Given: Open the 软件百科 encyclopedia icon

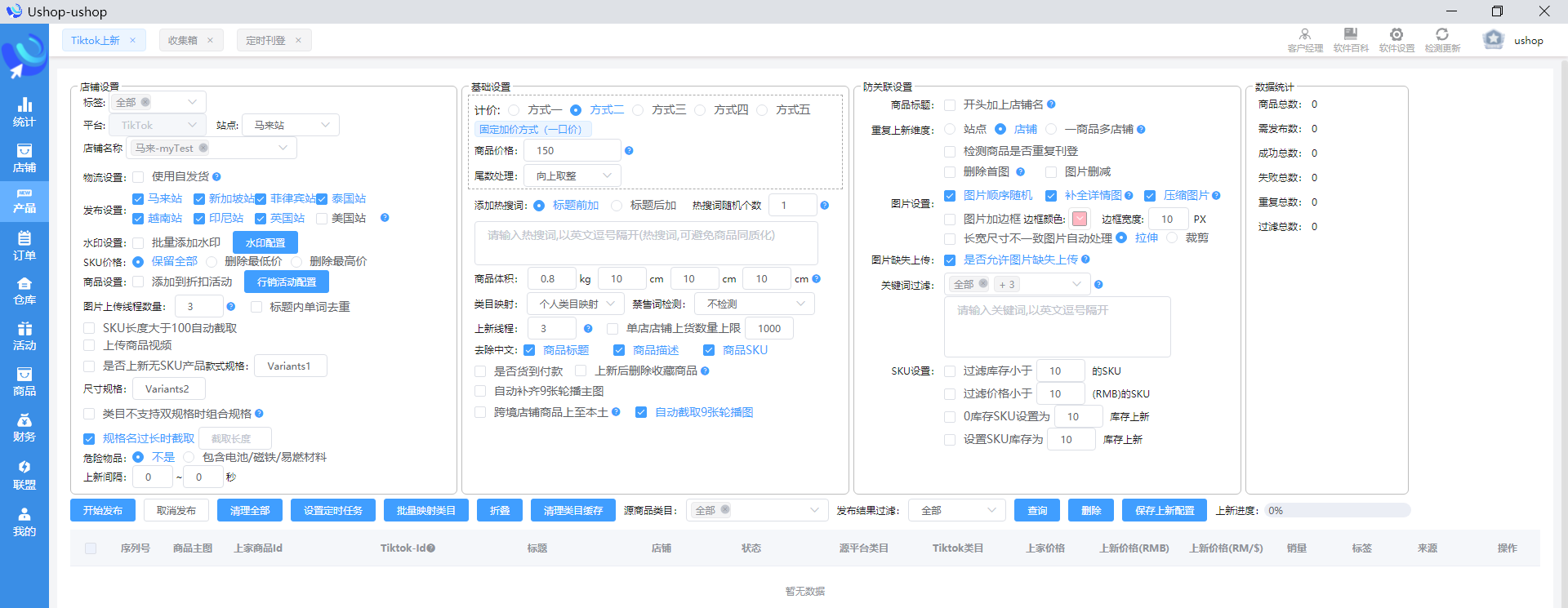Looking at the screenshot, I should [1351, 40].
